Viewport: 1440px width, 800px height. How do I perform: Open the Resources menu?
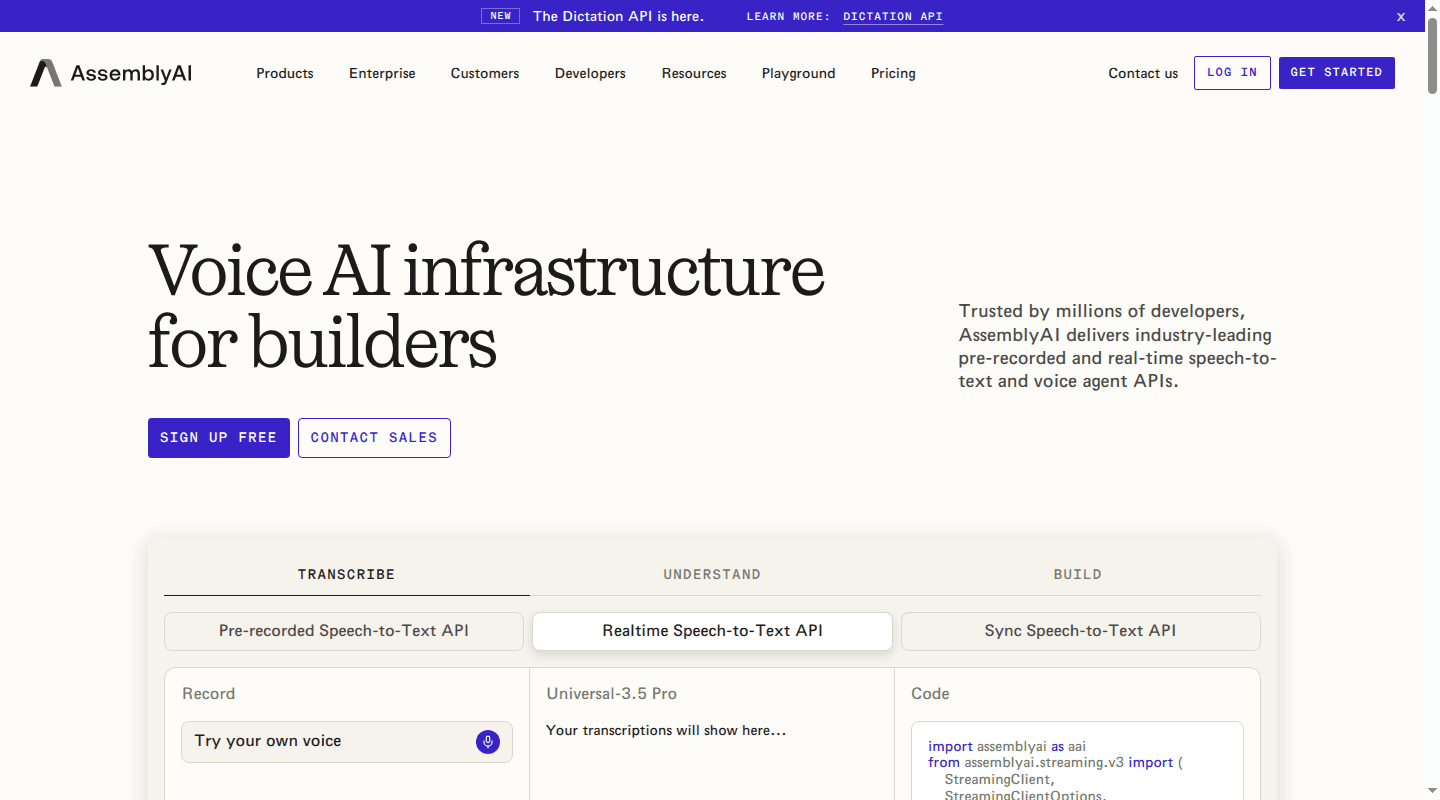point(694,73)
